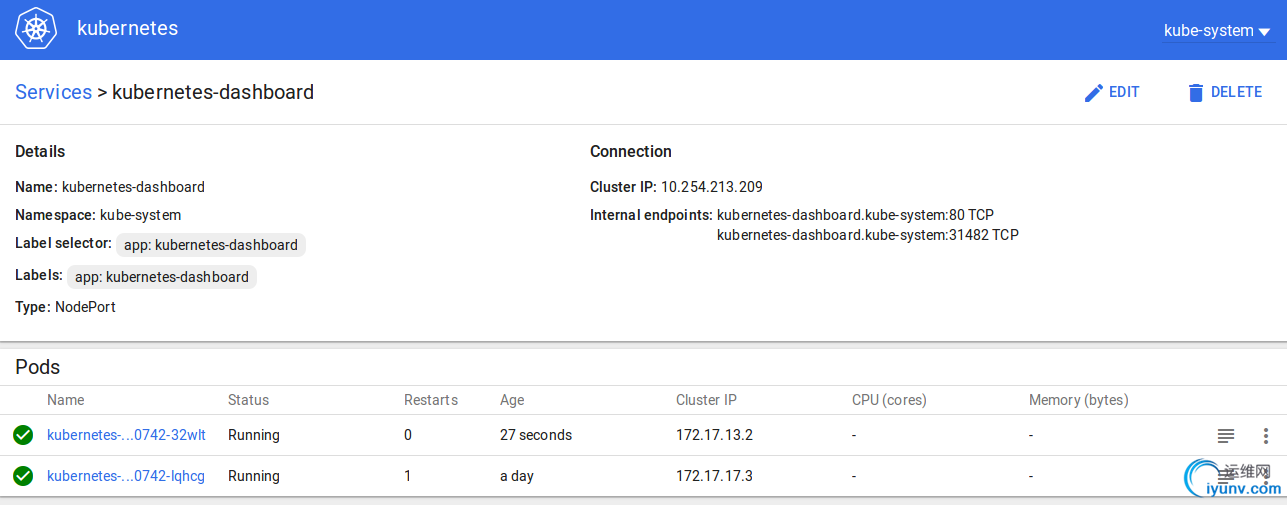Click the CPU (cores) column header

click(x=889, y=400)
